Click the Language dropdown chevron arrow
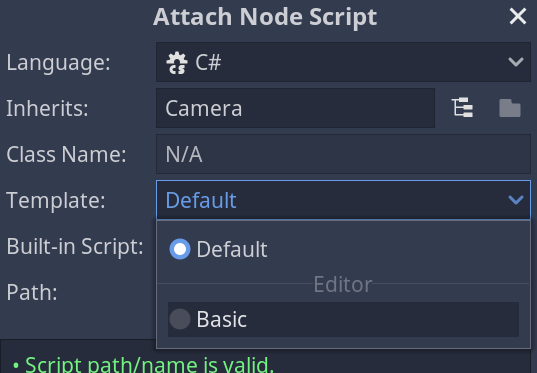 515,62
